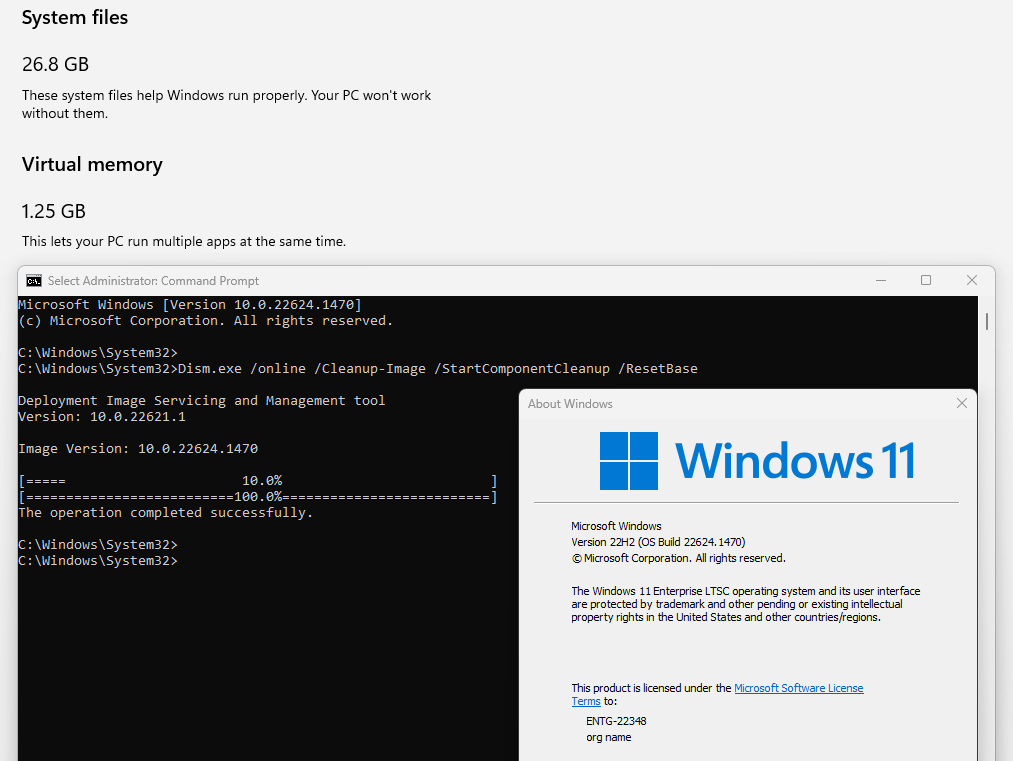Click the Windows 11 Enterprise LTSC description paragraph
Image resolution: width=1013 pixels, height=761 pixels.
[746, 604]
